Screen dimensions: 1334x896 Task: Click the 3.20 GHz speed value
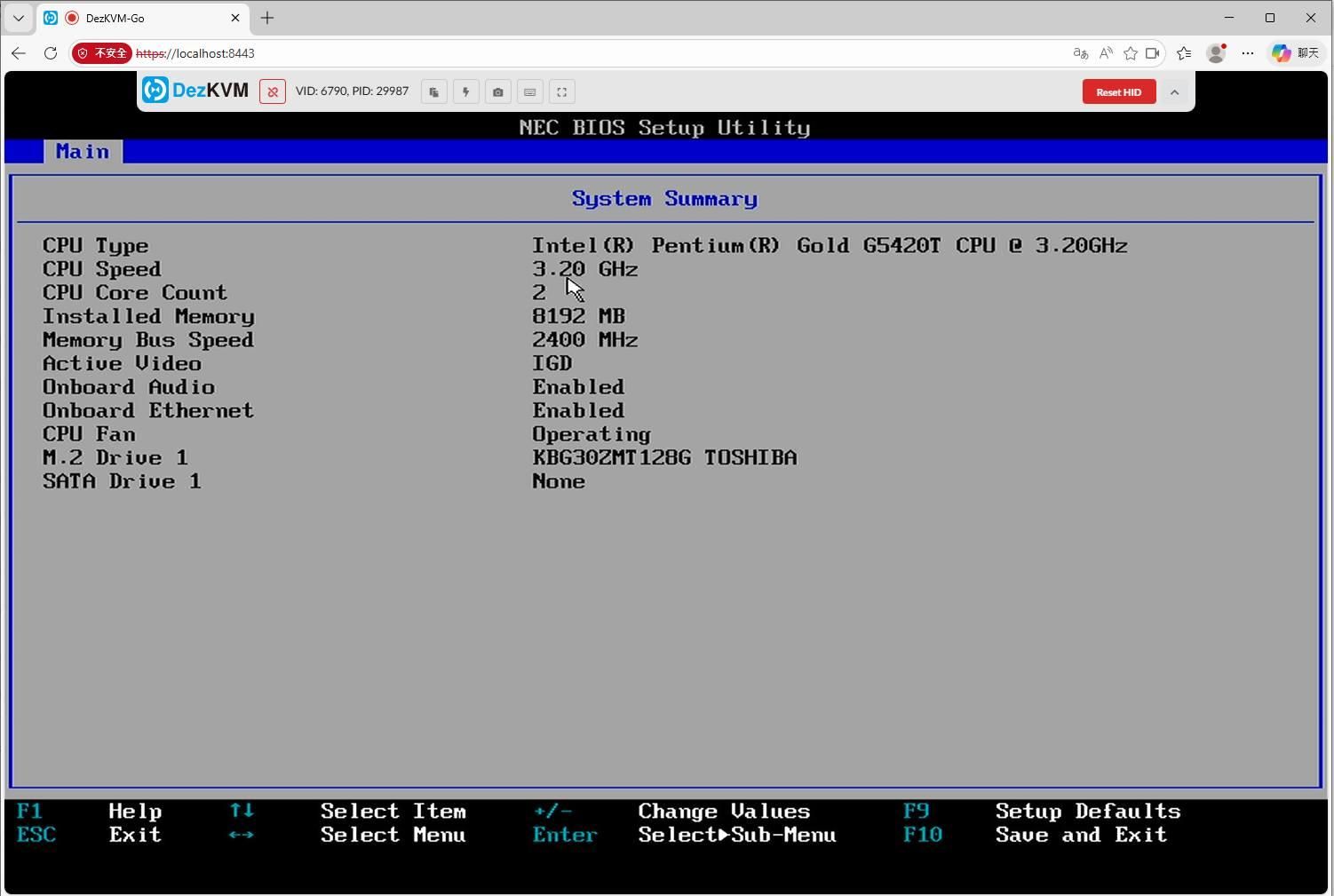pyautogui.click(x=585, y=269)
